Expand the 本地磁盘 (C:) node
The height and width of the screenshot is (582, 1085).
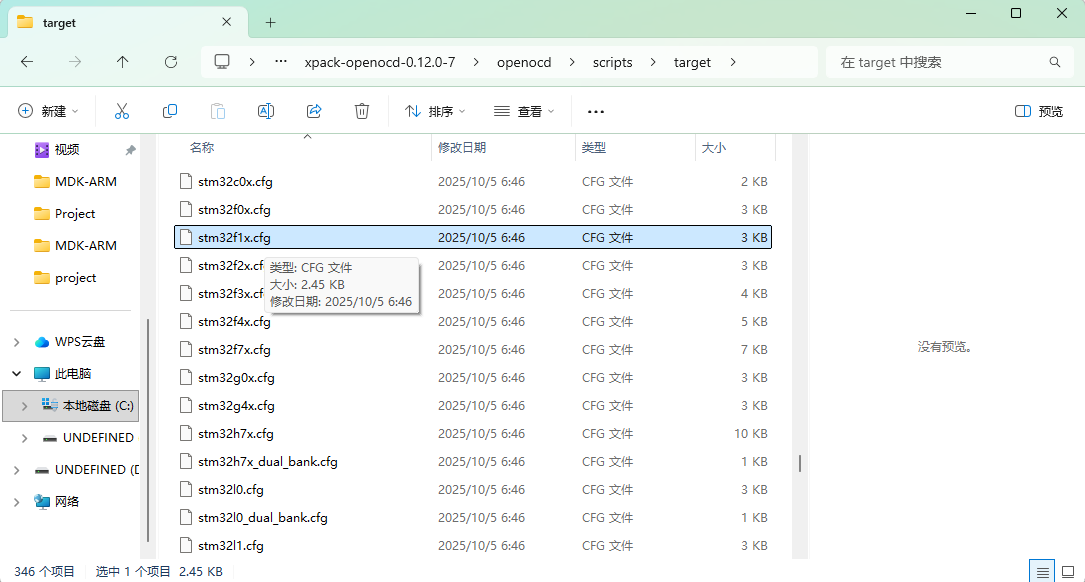(24, 406)
